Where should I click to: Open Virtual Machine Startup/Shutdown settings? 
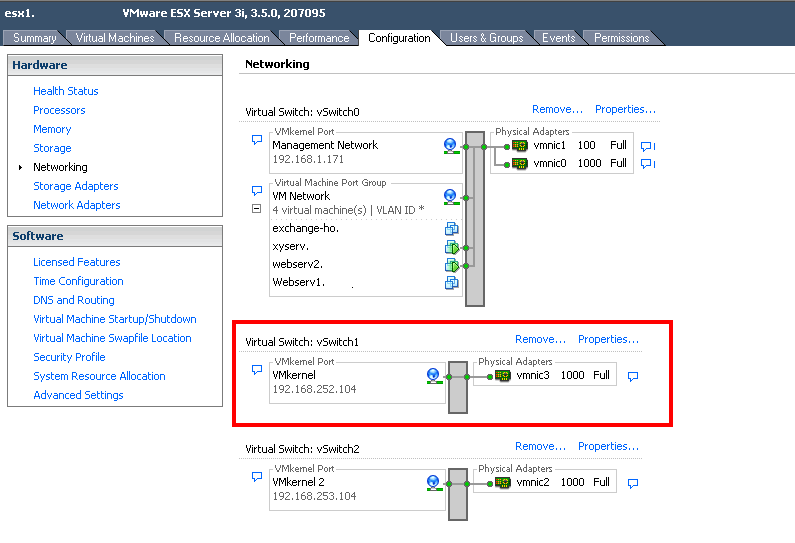[115, 319]
